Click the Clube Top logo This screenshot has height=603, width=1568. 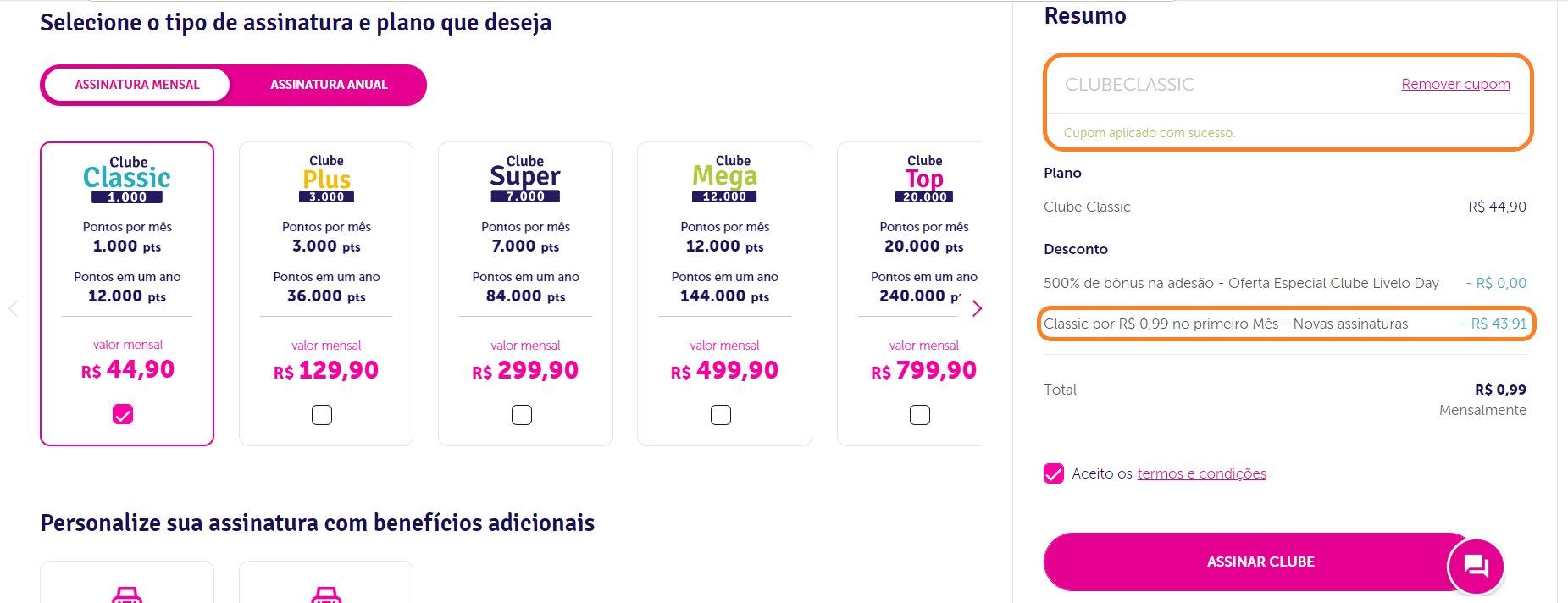pos(924,179)
